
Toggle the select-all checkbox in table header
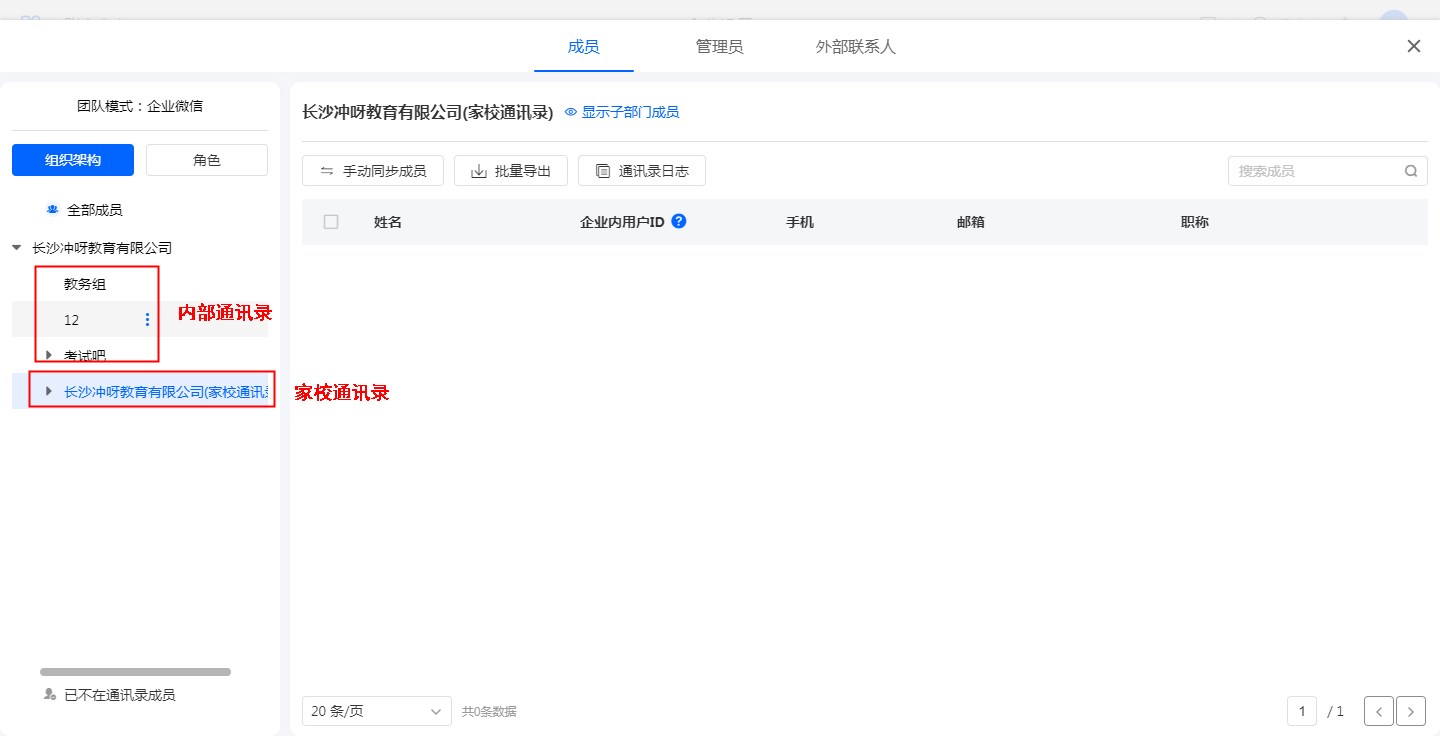331,222
